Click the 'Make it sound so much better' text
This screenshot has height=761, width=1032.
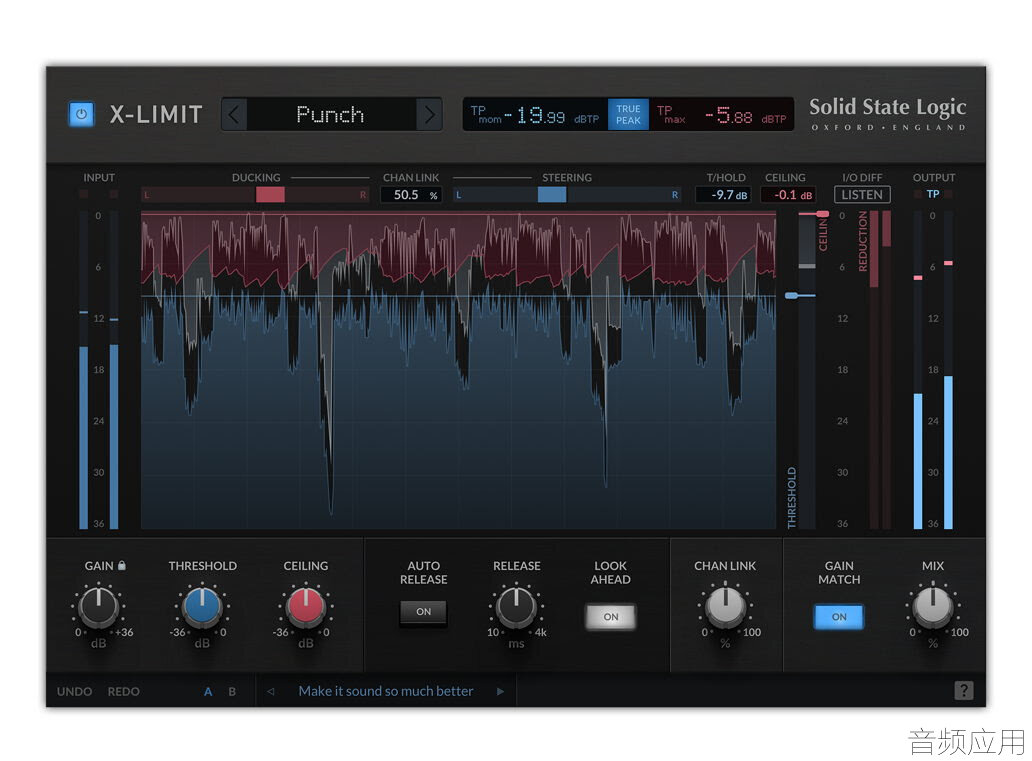(x=386, y=691)
